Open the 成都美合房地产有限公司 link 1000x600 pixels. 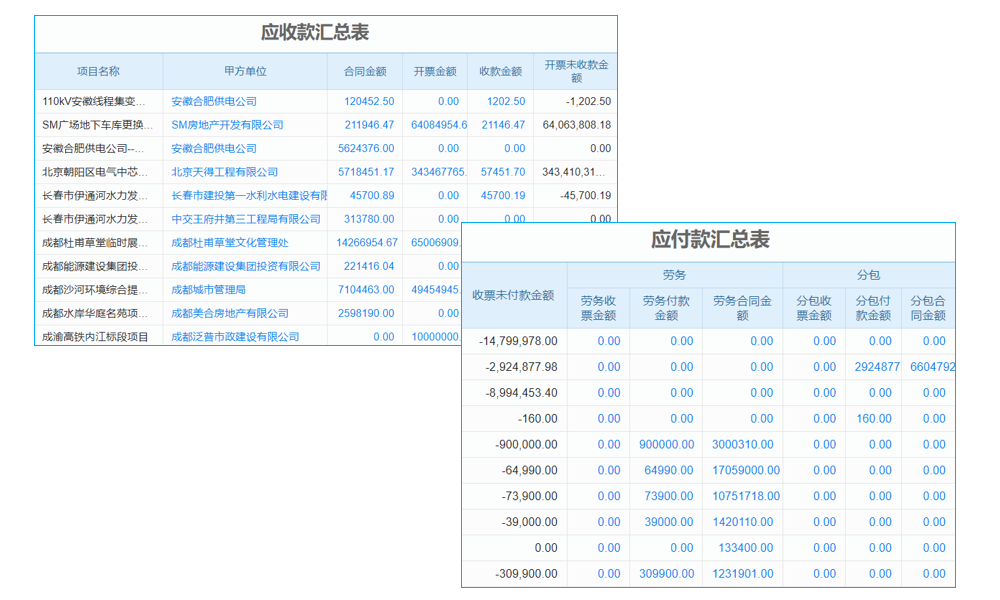pyautogui.click(x=229, y=313)
